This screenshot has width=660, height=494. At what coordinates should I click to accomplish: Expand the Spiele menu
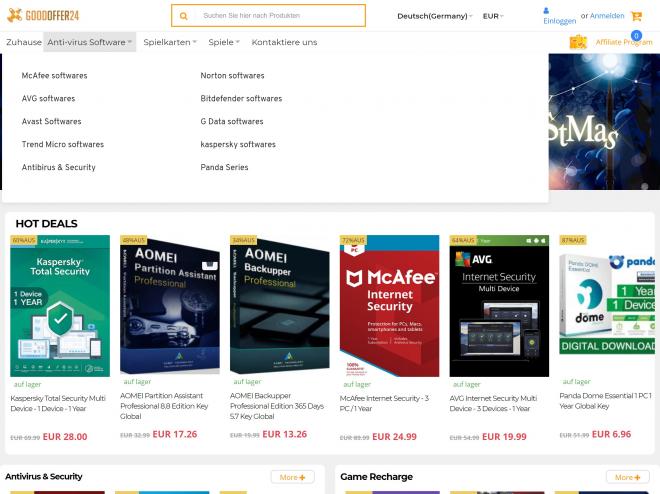coord(224,42)
